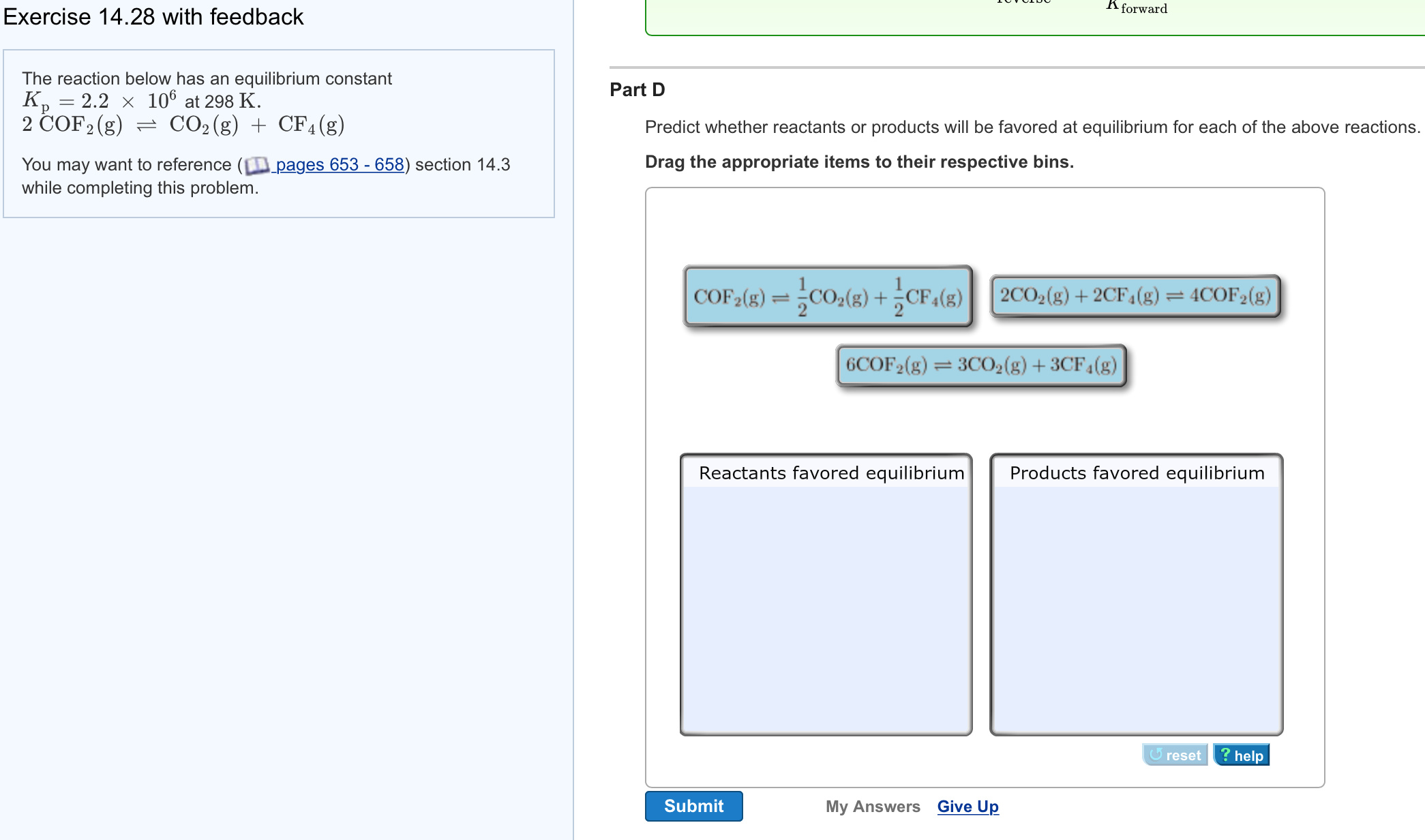Click the Kp = 2.2 × 10^6 value

(100, 101)
